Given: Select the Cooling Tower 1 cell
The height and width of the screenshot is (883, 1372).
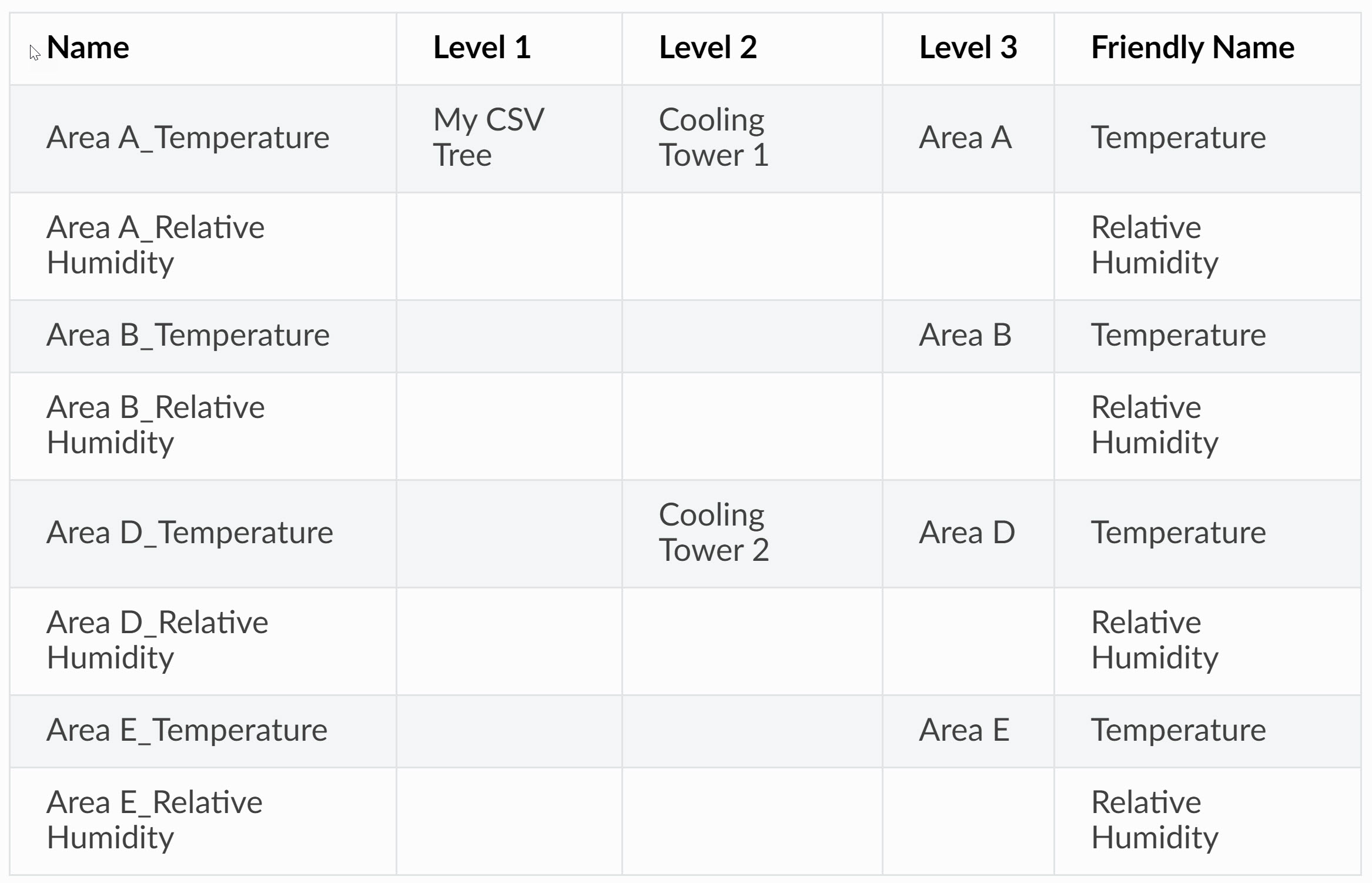Looking at the screenshot, I should coord(752,139).
